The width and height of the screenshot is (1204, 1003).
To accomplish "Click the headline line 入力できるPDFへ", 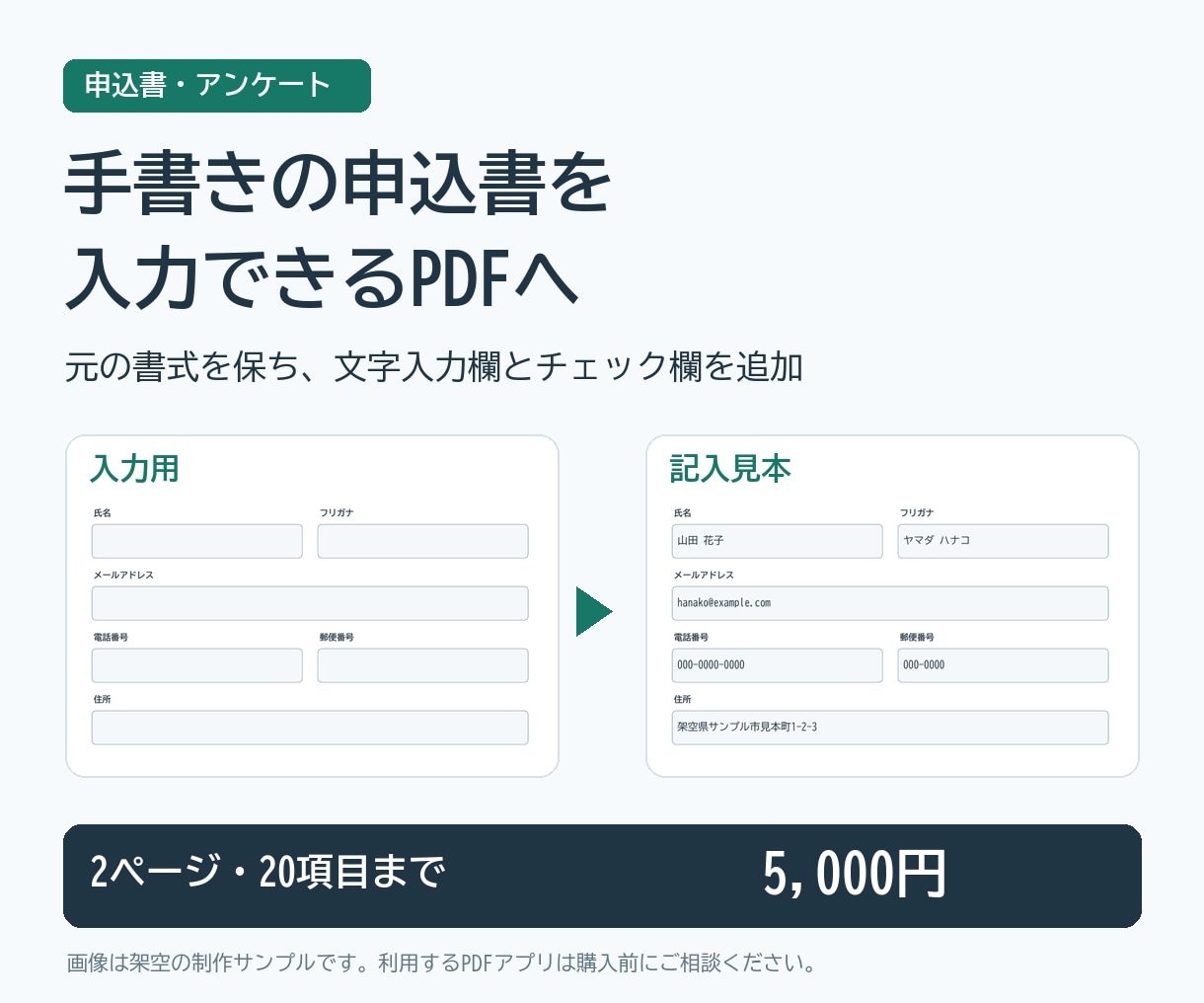I will 322,277.
